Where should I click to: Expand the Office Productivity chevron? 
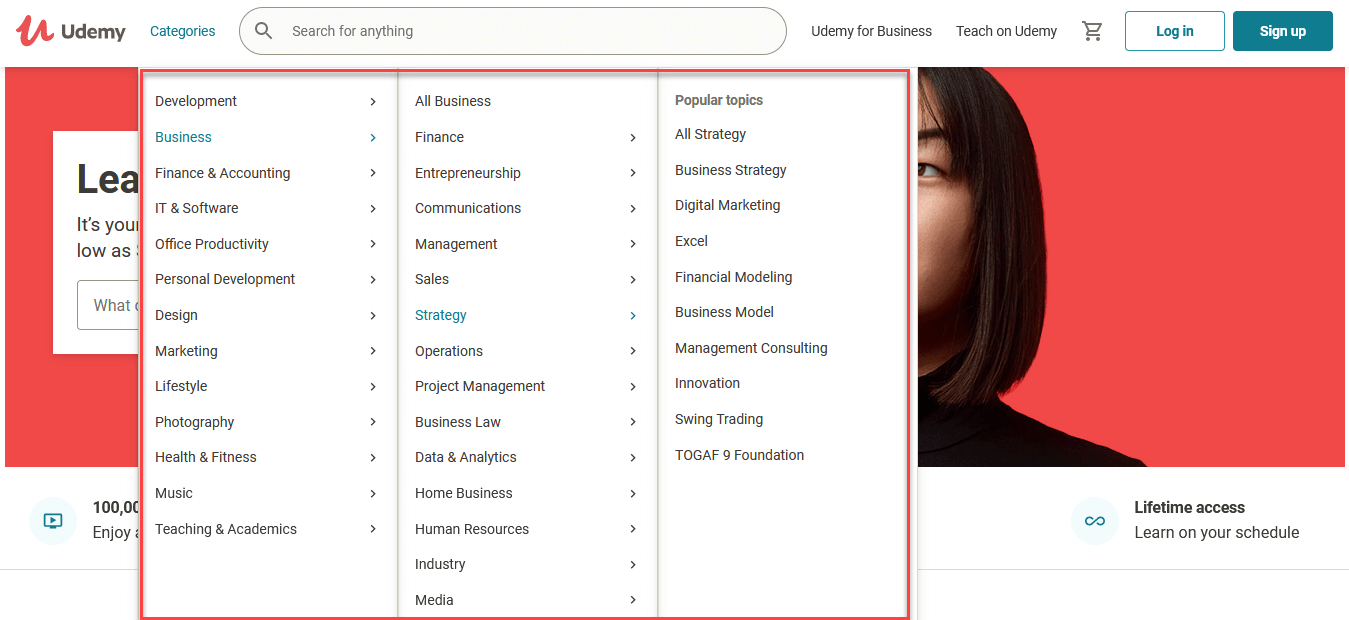(x=373, y=244)
